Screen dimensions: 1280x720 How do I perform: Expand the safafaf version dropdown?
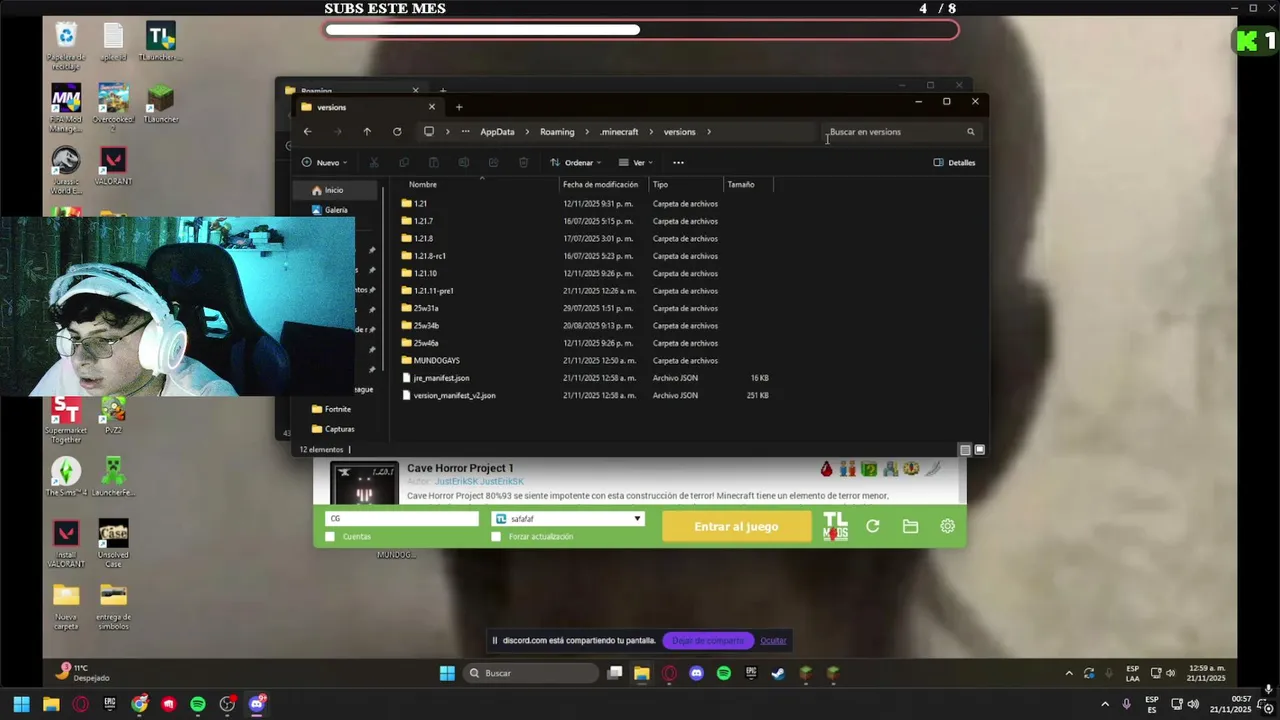click(x=637, y=519)
